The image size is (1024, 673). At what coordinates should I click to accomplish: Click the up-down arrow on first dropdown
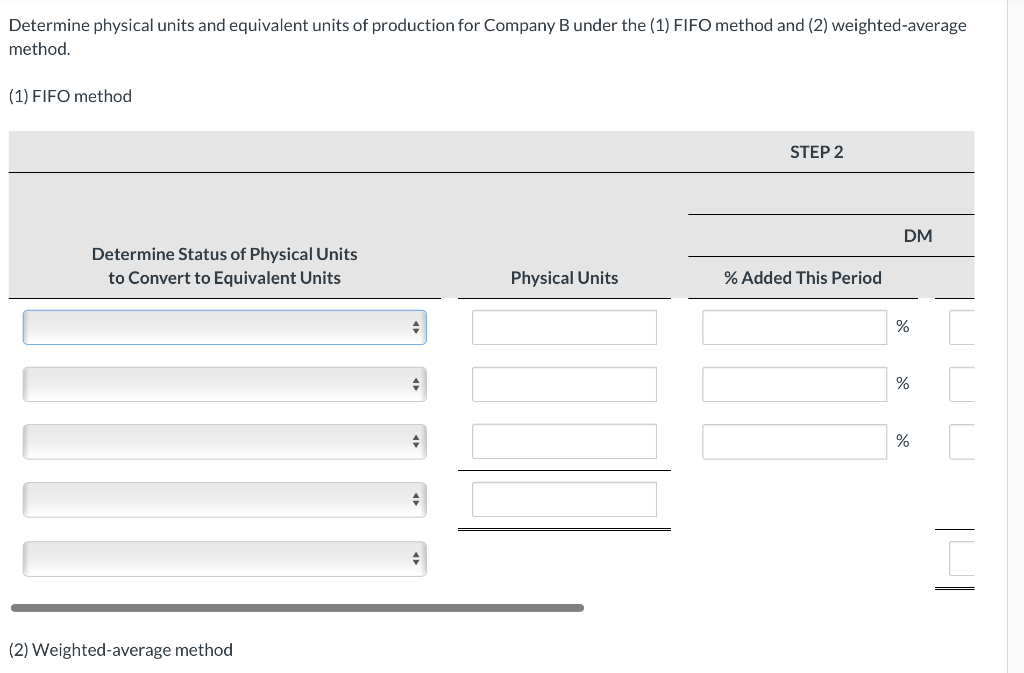tap(415, 327)
